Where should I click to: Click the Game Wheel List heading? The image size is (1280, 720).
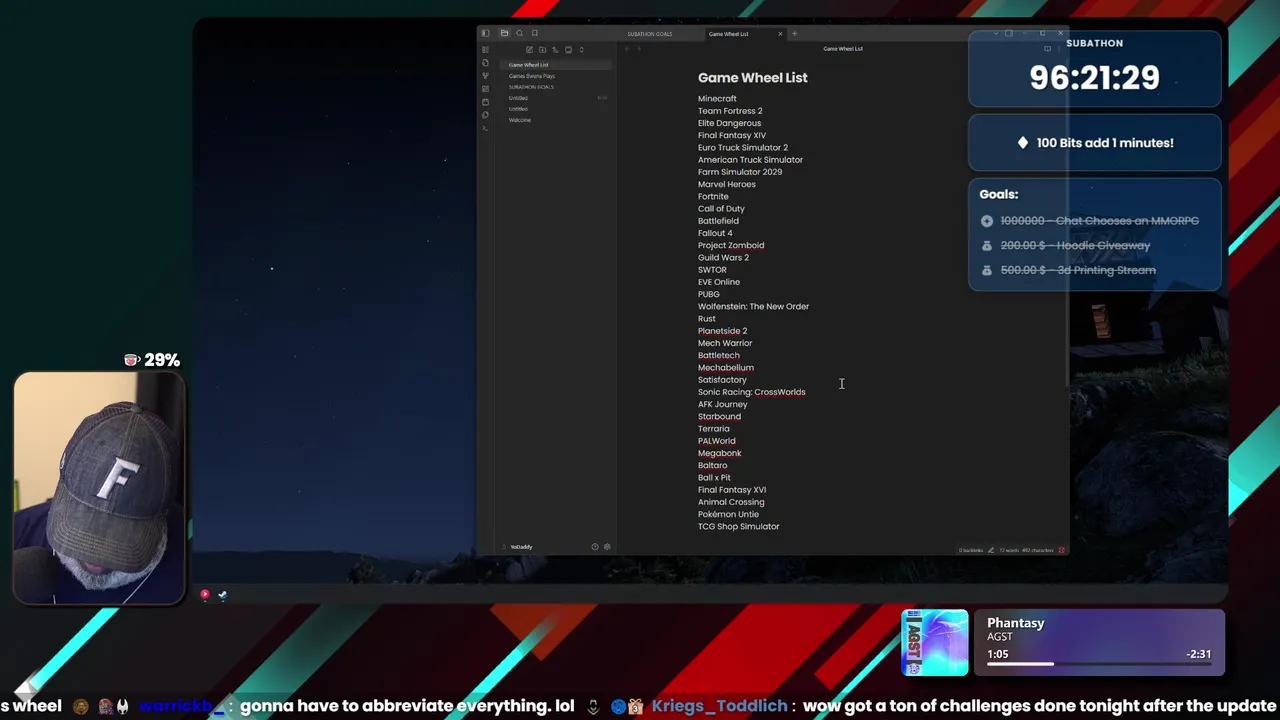tap(752, 78)
